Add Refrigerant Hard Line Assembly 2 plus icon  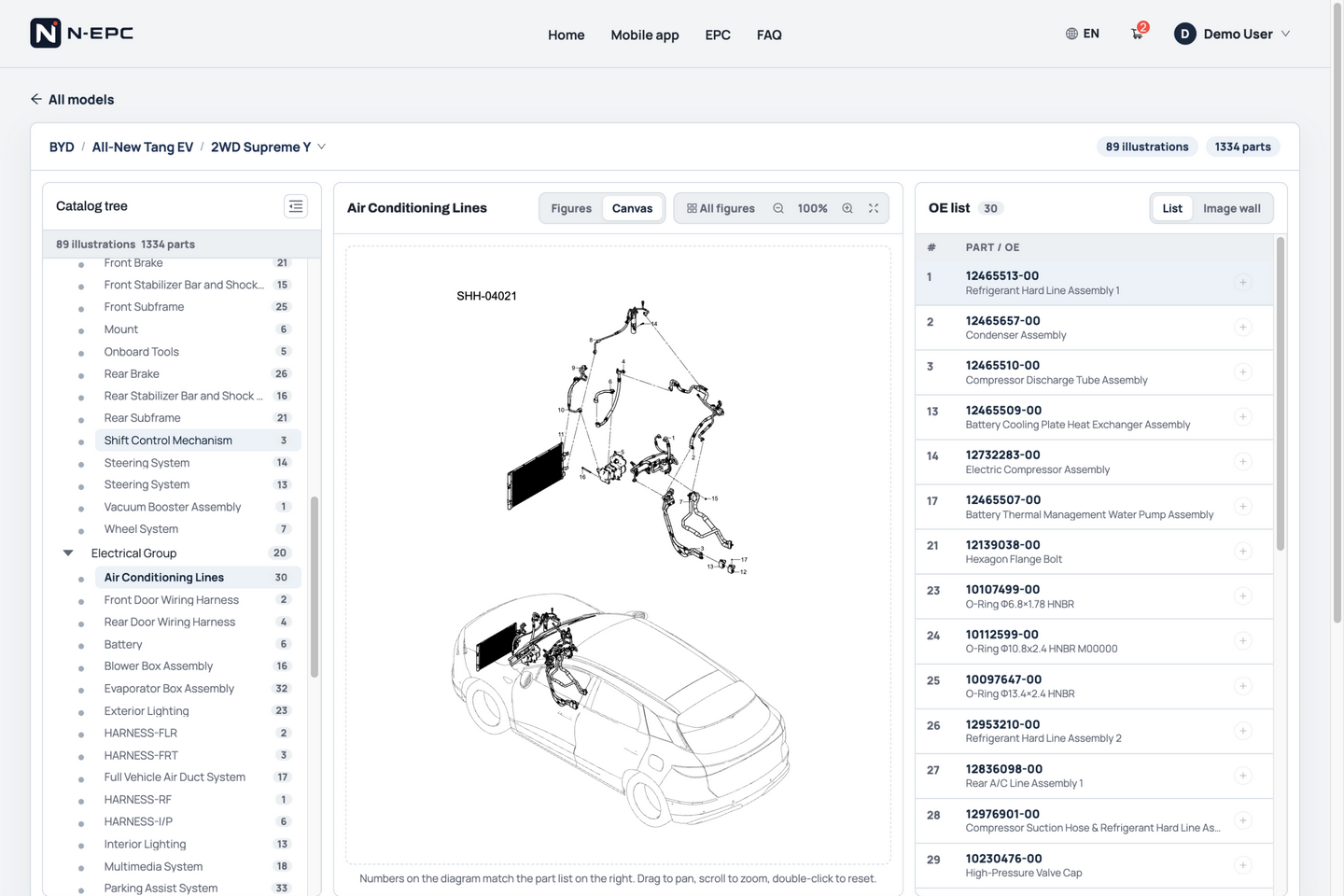pyautogui.click(x=1243, y=731)
